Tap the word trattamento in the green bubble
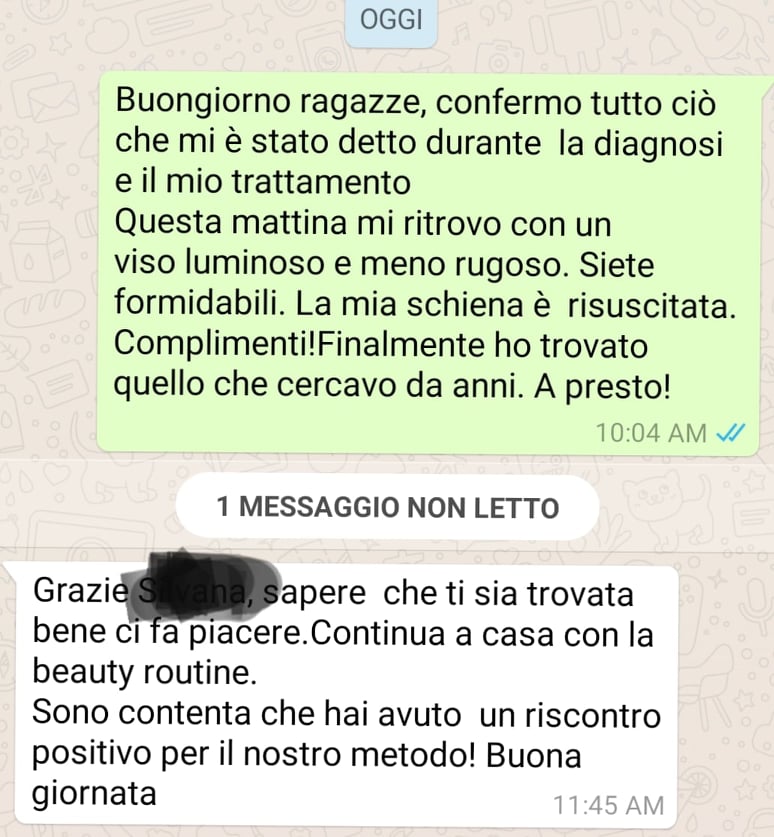The image size is (774, 837). click(321, 182)
